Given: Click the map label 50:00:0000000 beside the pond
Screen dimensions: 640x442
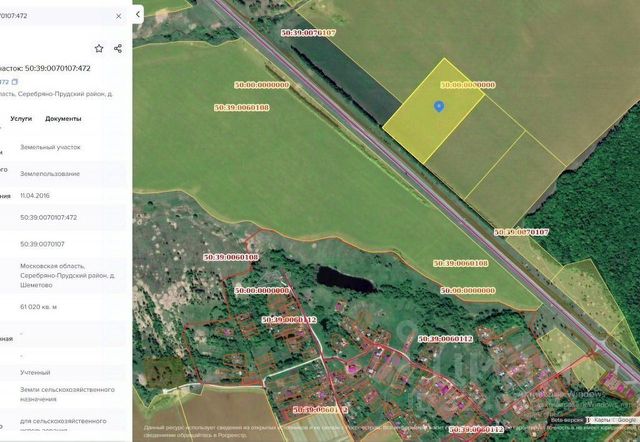Looking at the screenshot, I should click(262, 291).
